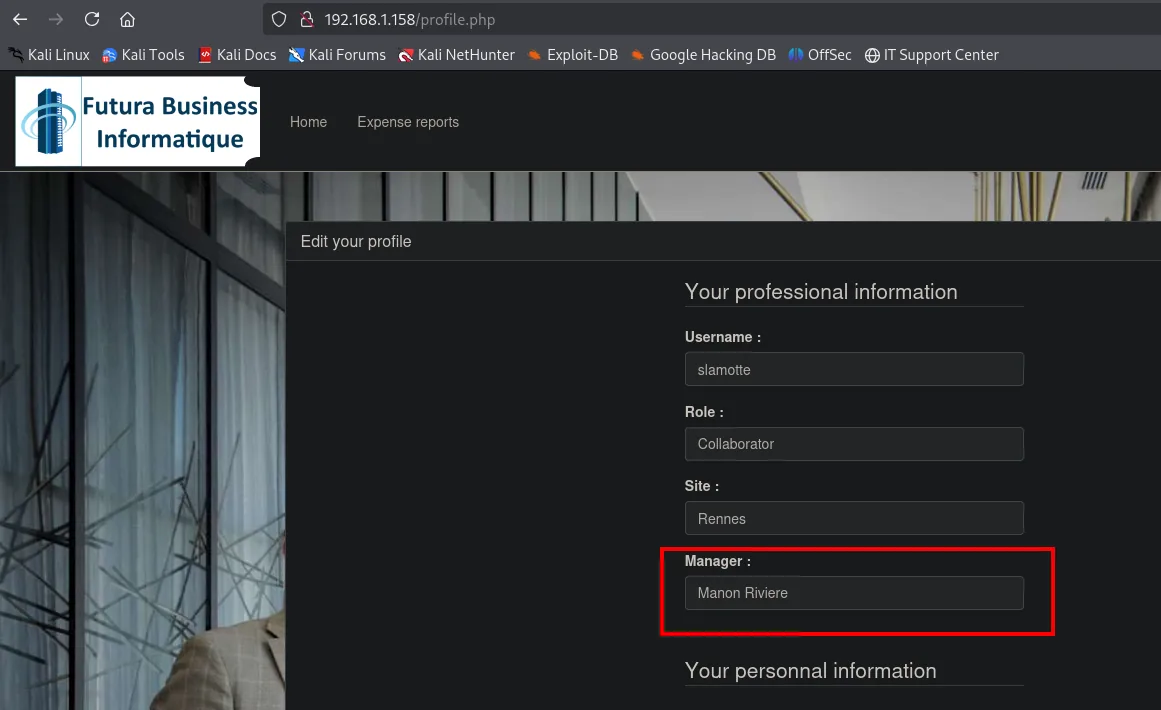Open the browser home icon

[127, 19]
